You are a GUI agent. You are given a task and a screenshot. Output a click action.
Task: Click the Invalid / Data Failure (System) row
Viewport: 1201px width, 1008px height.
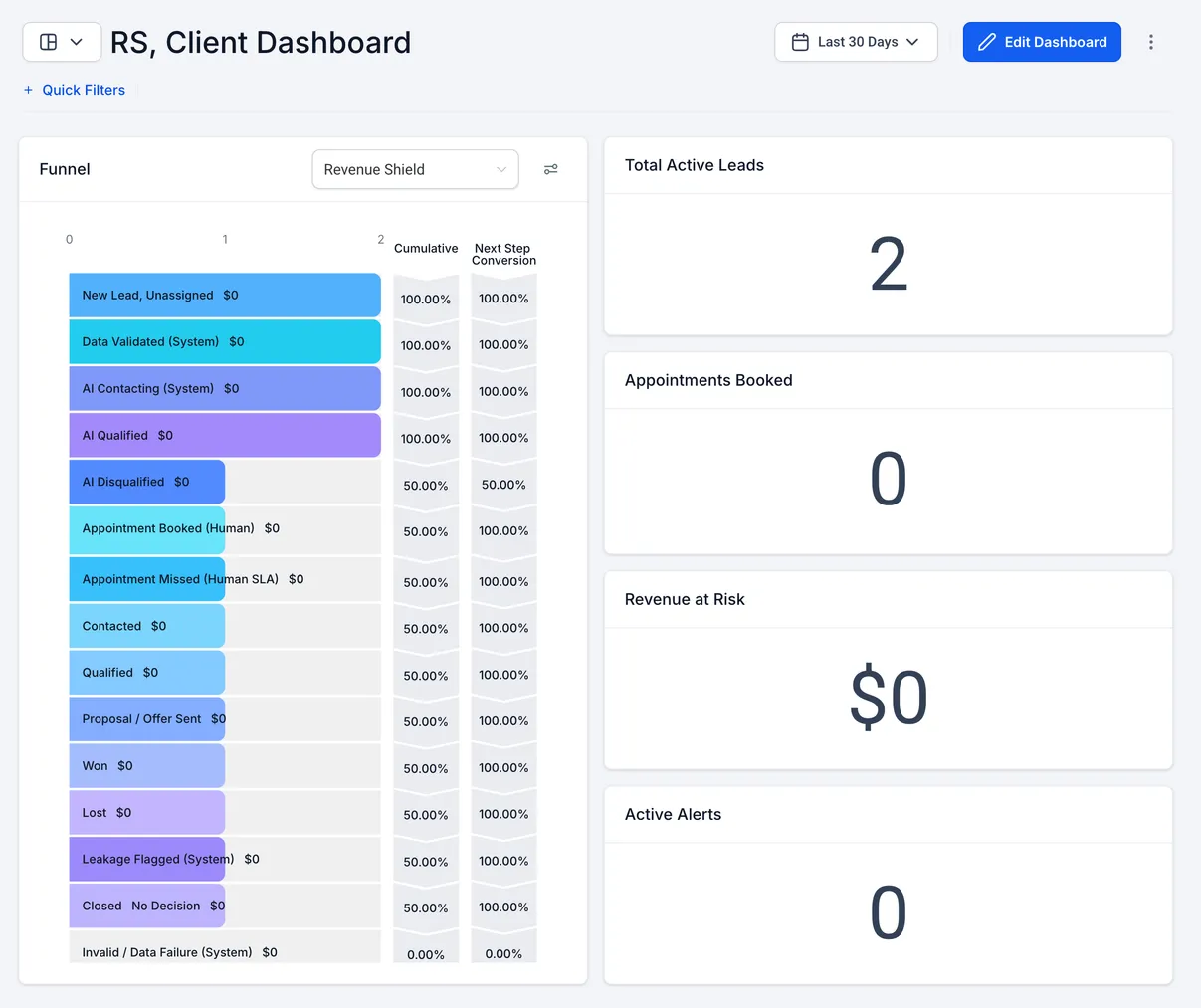(225, 948)
